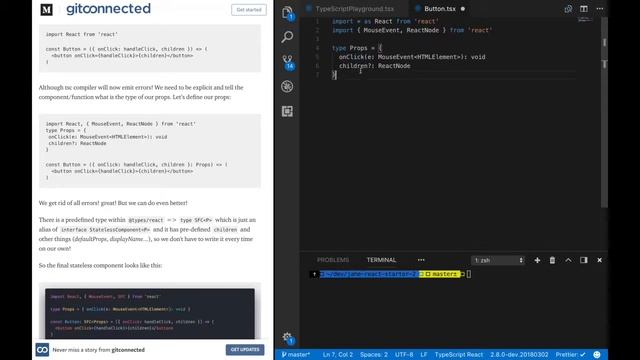Open the Debug view icon
This screenshot has width=640, height=360.
(287, 87)
